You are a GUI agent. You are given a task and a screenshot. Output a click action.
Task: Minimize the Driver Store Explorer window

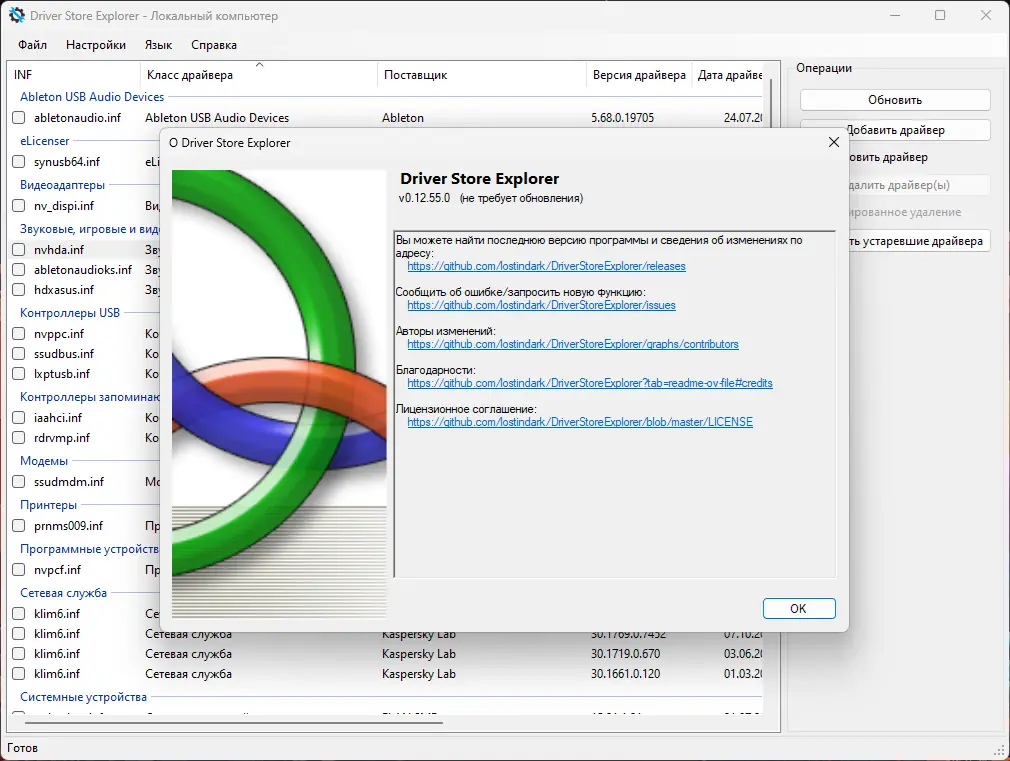click(895, 15)
